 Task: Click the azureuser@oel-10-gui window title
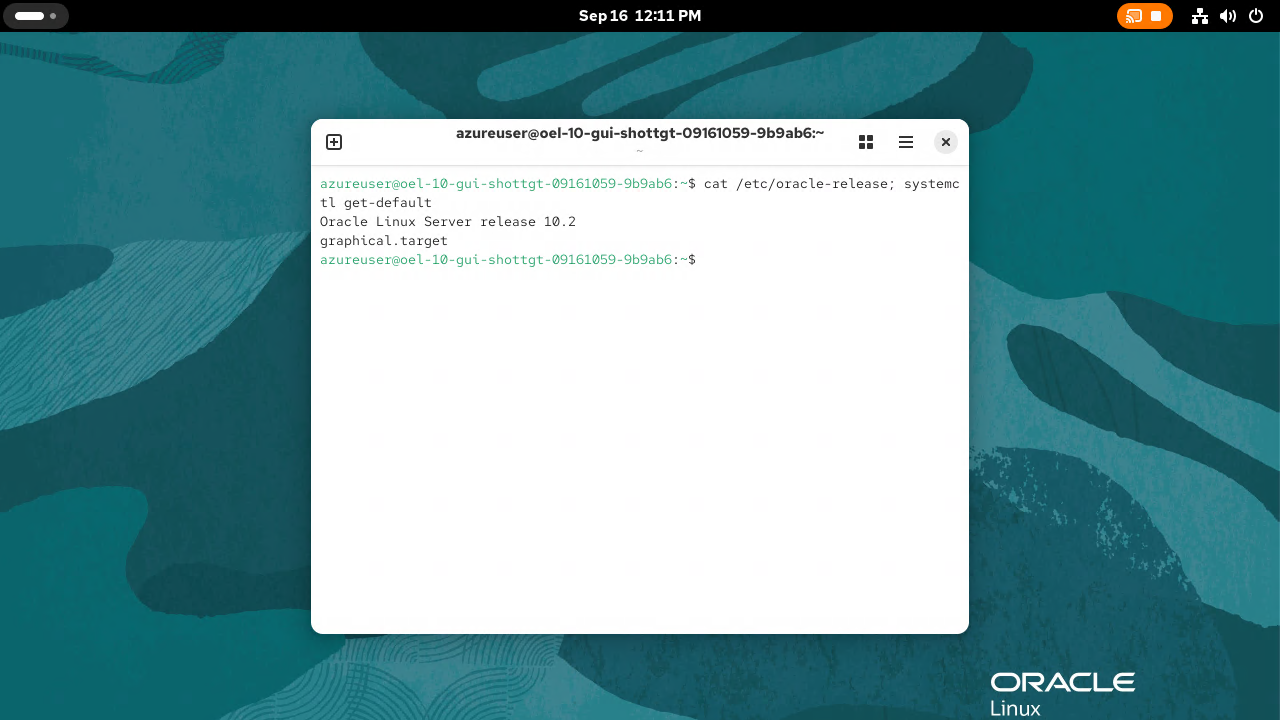click(x=640, y=133)
